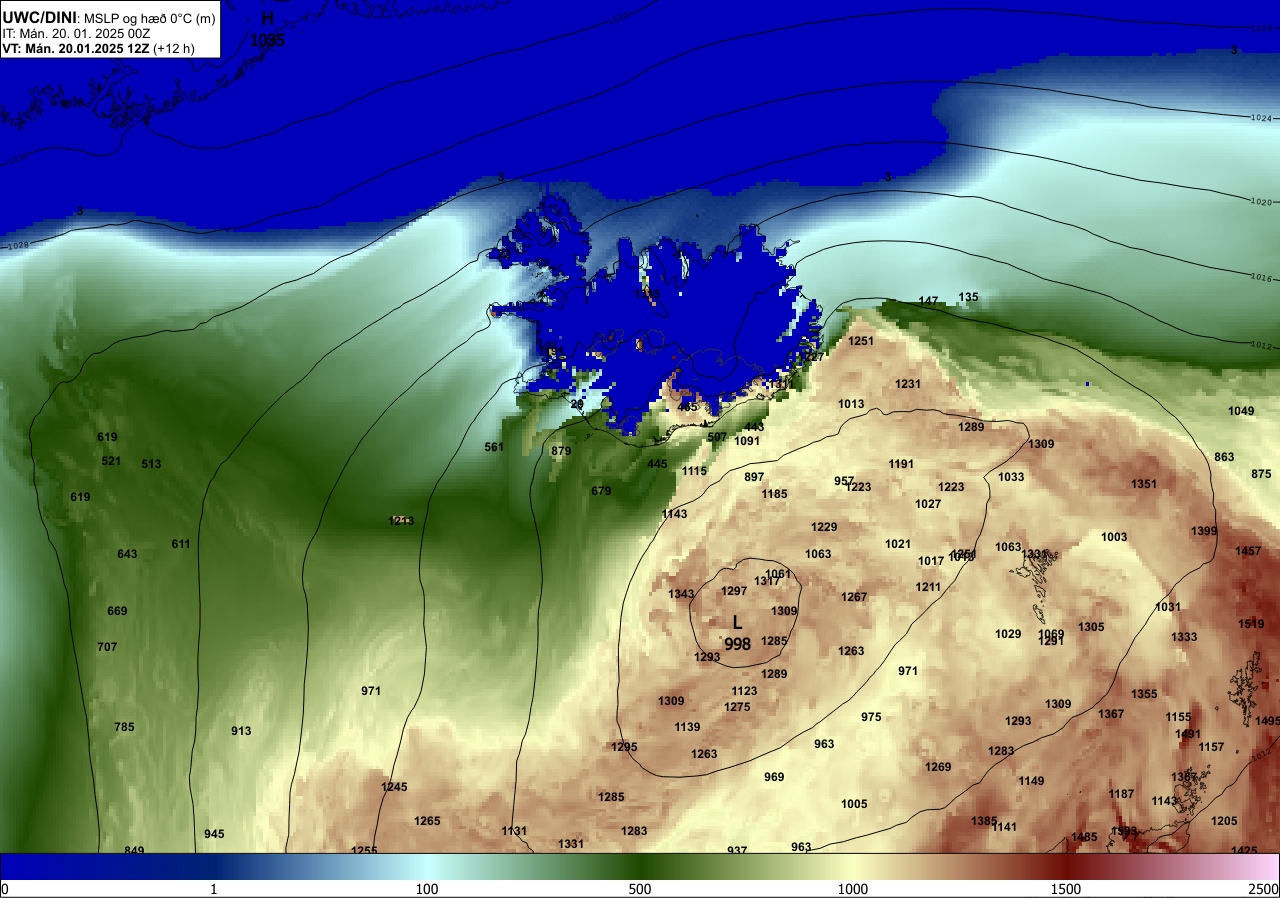The image size is (1280, 898).
Task: Click the height value 1021
Action: coord(898,544)
